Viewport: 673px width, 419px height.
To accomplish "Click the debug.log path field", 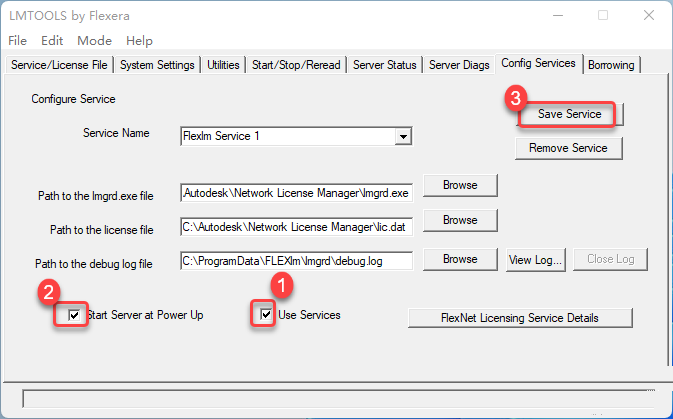I will click(297, 261).
